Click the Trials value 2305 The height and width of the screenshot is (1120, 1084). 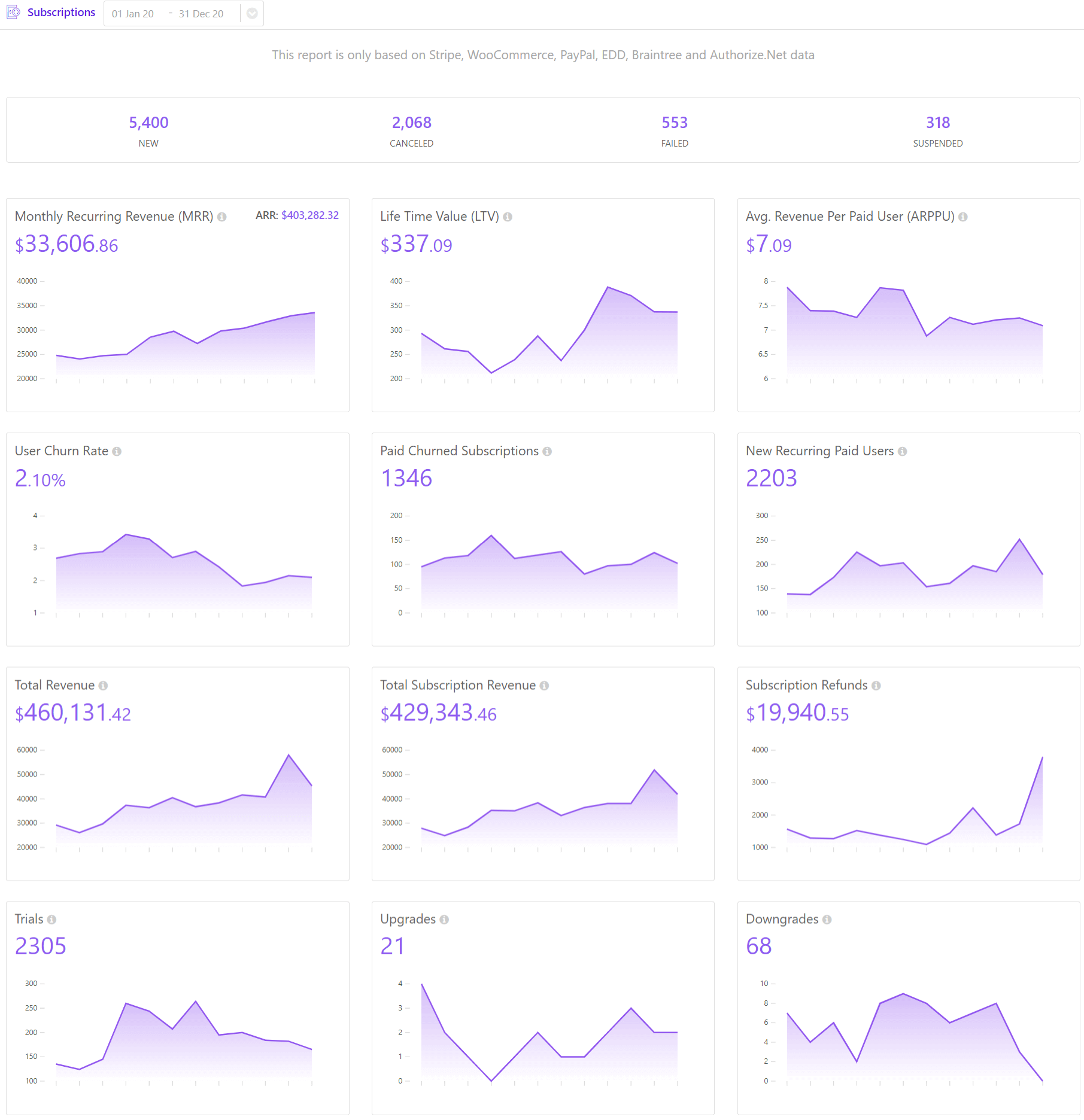40,946
